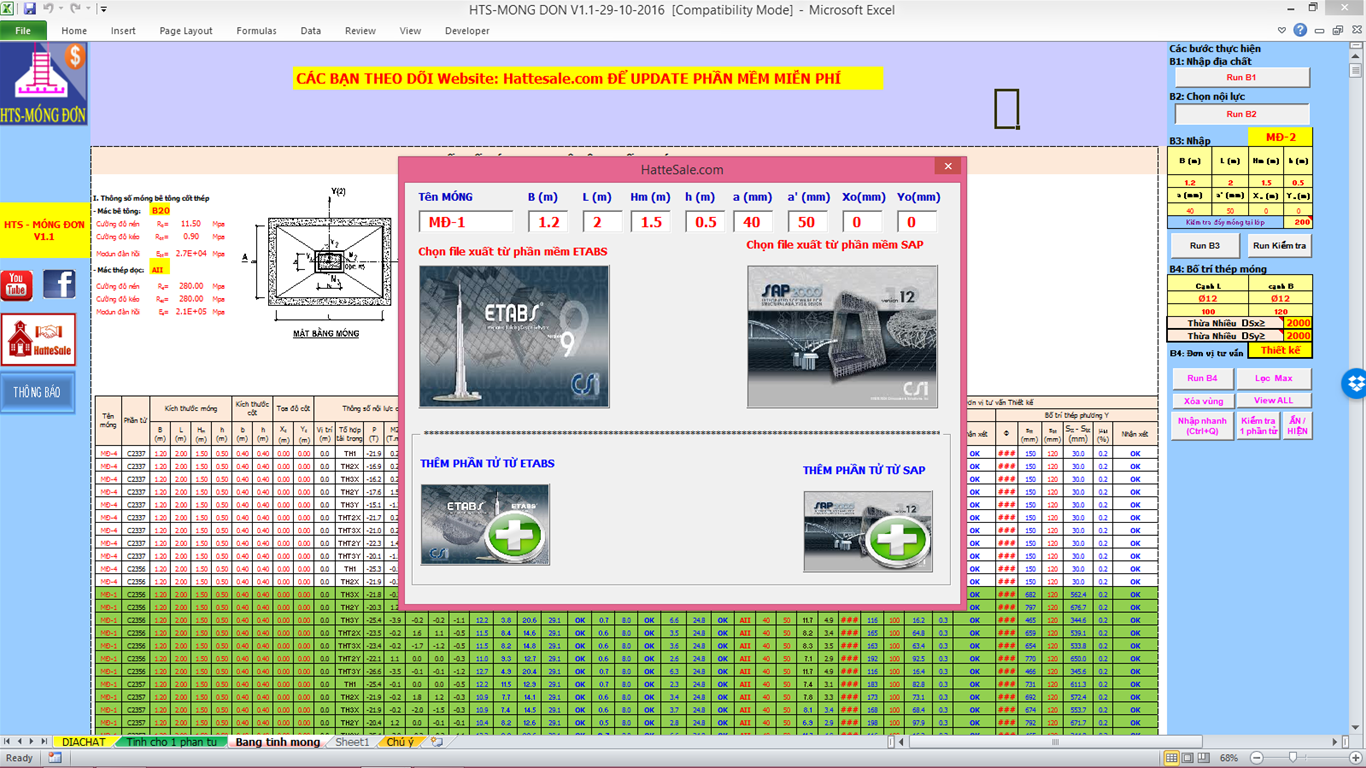Click the Dropbox badge icon

[1356, 382]
